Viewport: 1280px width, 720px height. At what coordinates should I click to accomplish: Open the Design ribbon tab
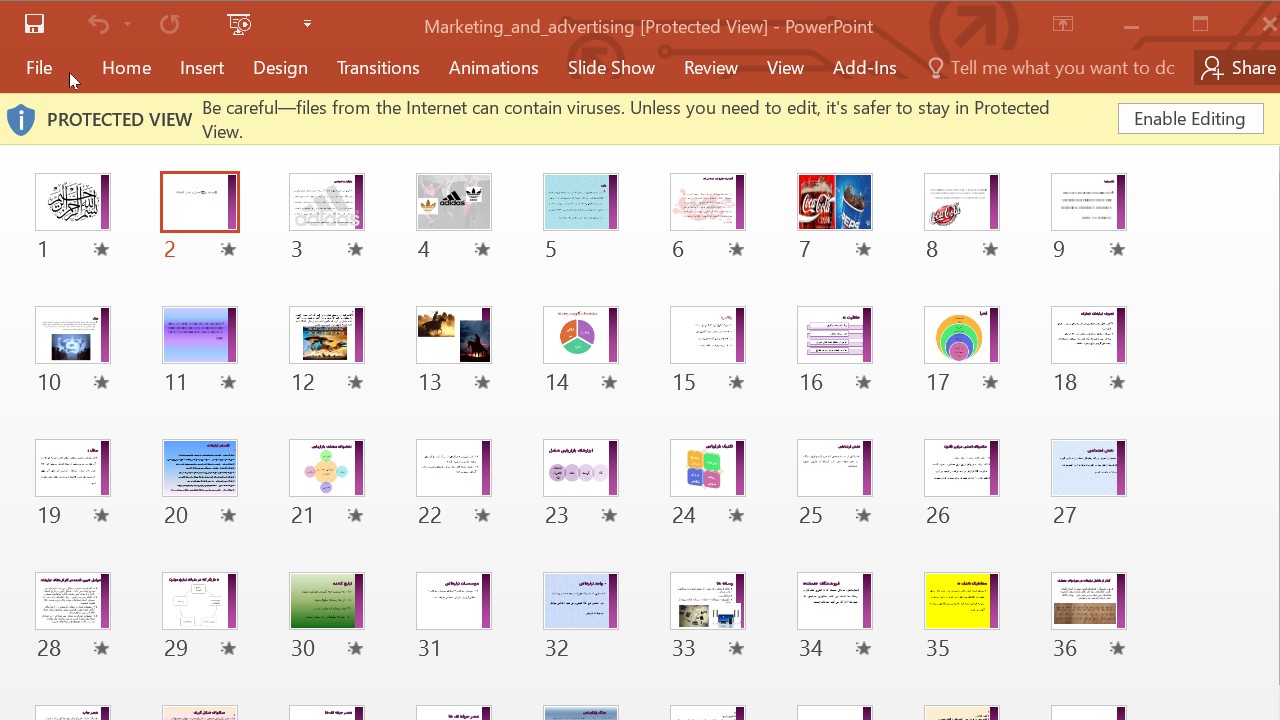(280, 68)
